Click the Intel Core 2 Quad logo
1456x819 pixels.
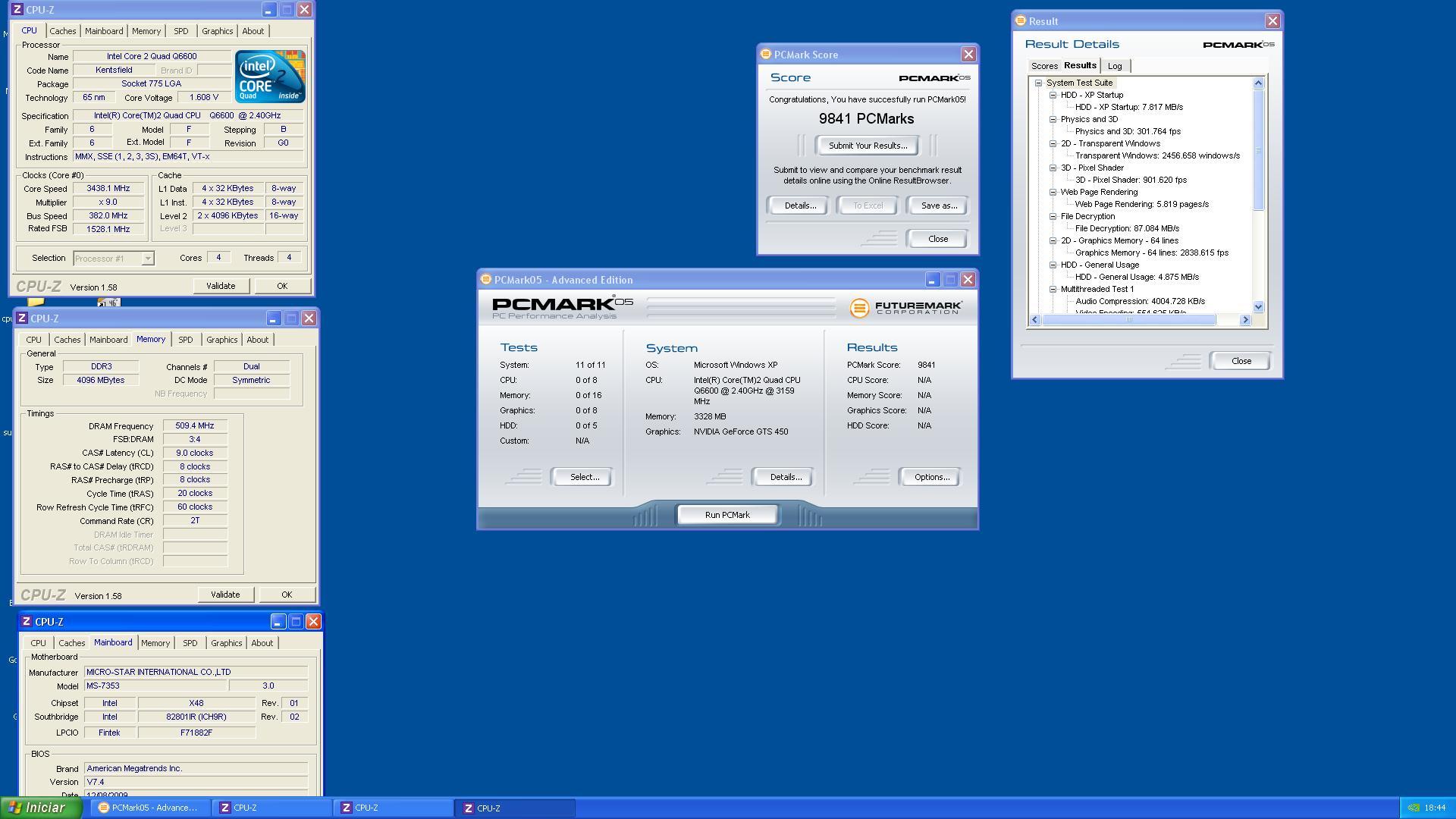click(x=270, y=76)
